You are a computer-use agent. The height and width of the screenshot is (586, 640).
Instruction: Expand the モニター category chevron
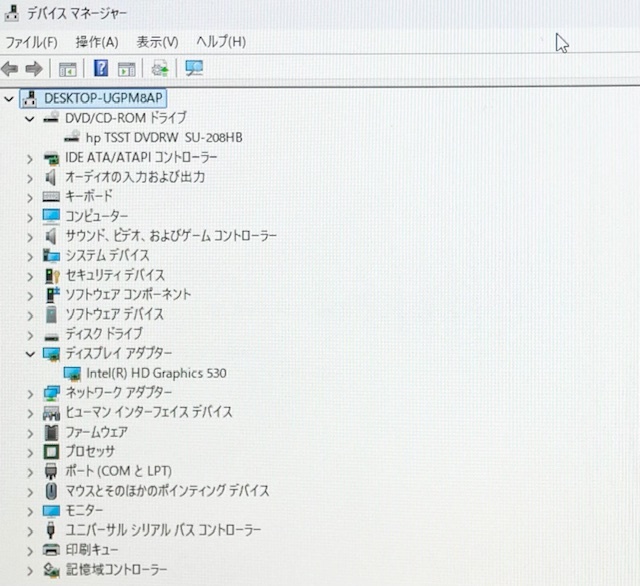[29, 511]
